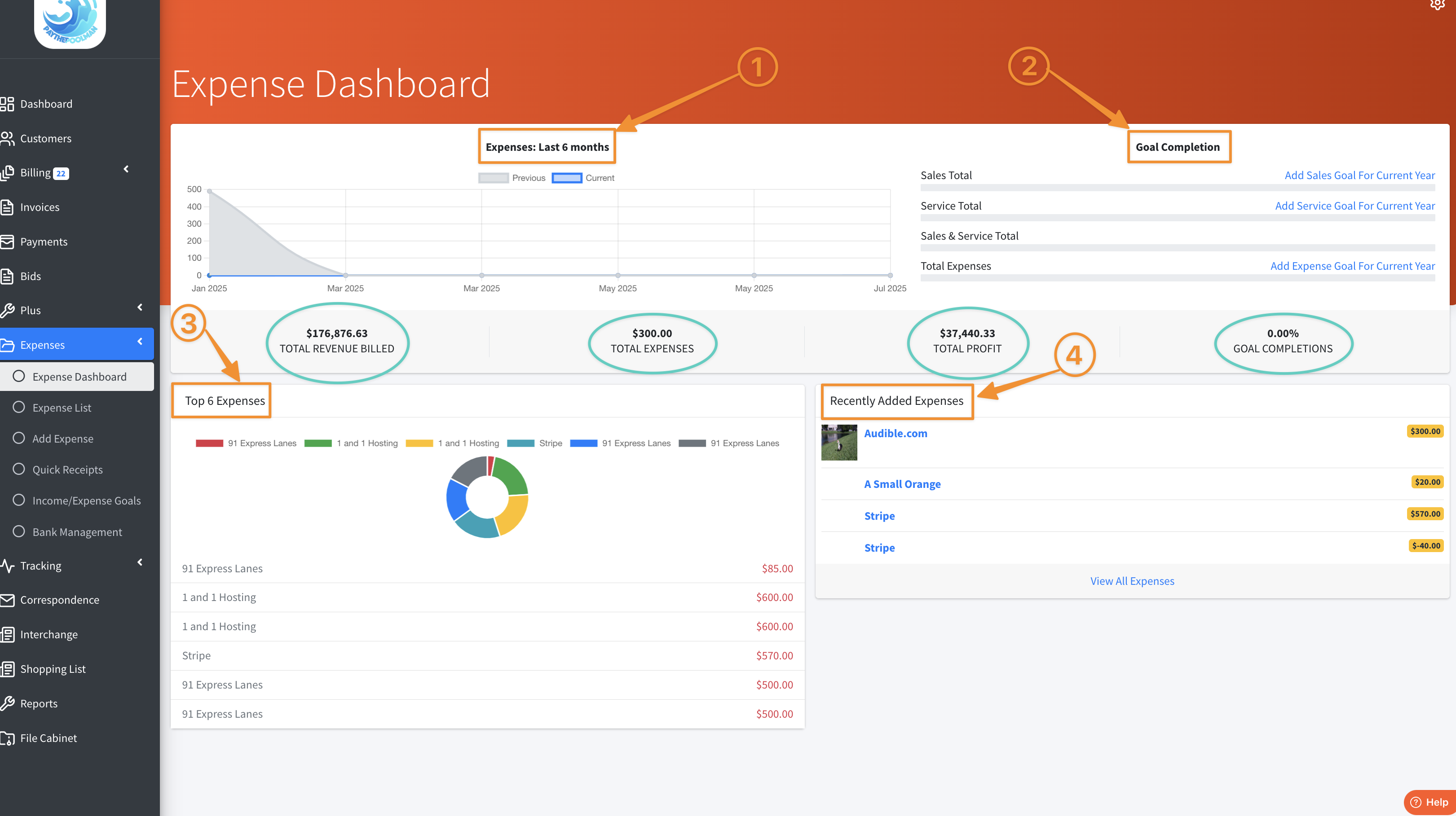
Task: Expand the Plus submenu arrow
Action: tap(140, 308)
